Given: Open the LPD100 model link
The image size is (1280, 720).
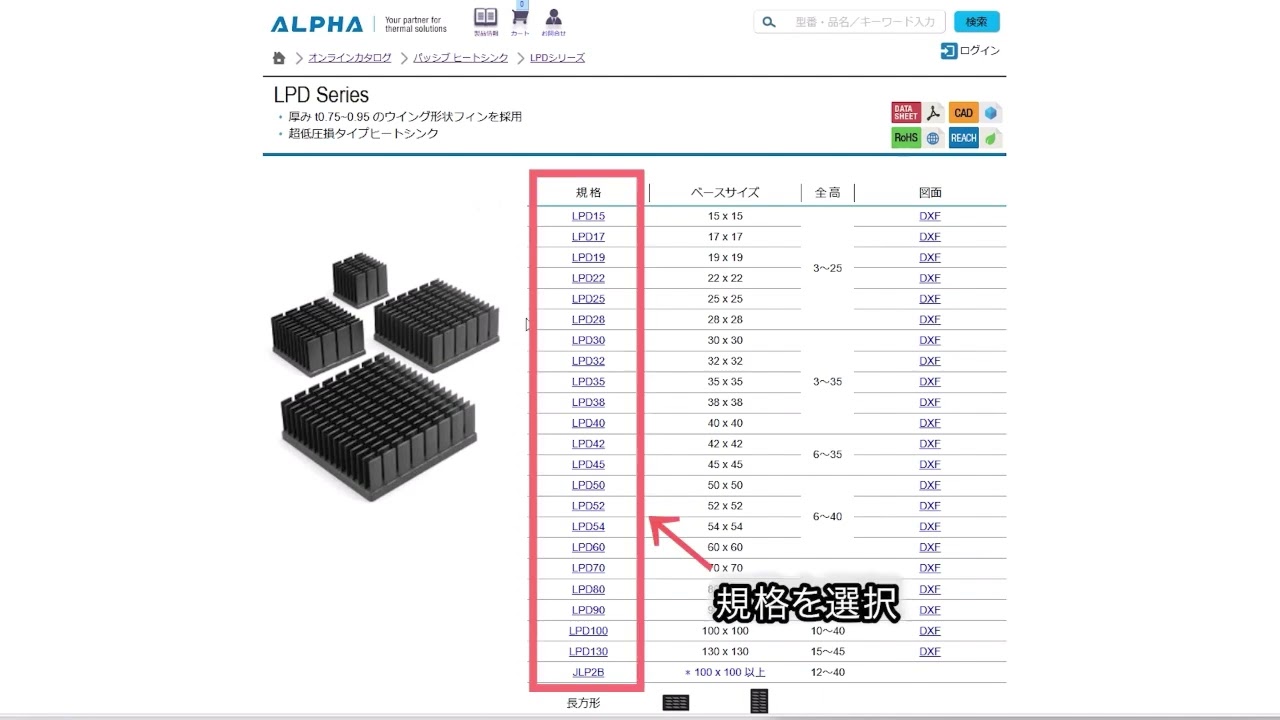Looking at the screenshot, I should [x=588, y=631].
